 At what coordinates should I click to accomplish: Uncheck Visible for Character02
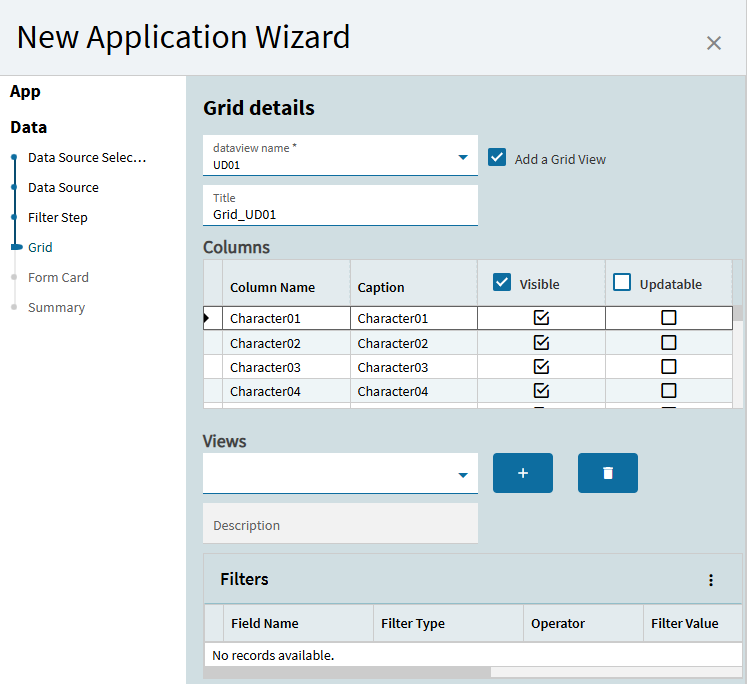point(541,342)
